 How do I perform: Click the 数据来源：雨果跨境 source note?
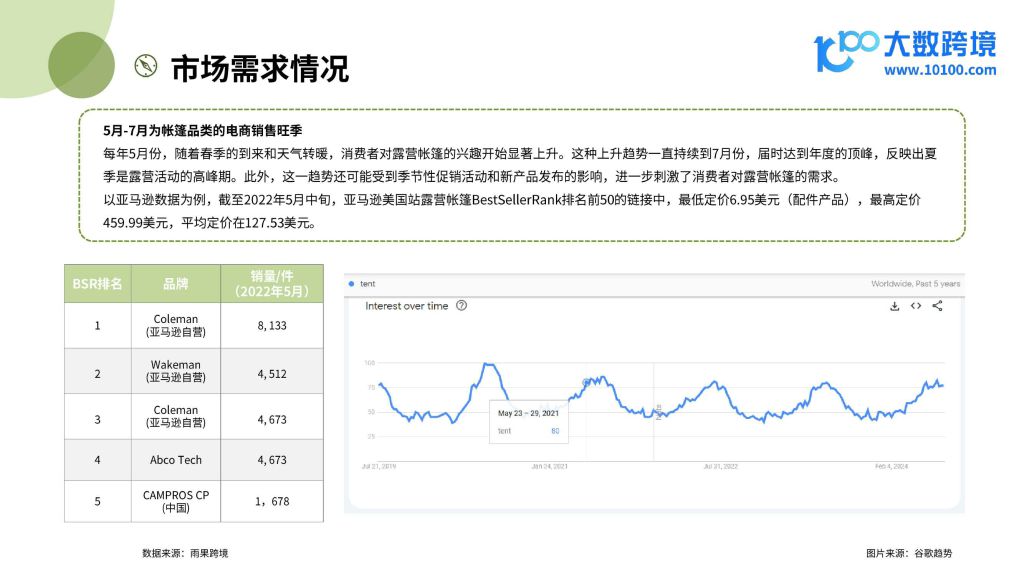(x=185, y=553)
